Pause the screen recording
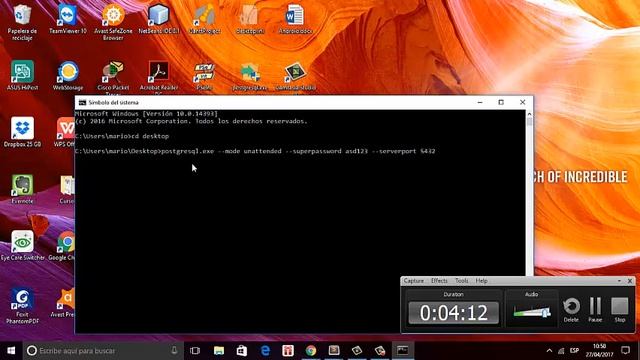Image resolution: width=640 pixels, height=360 pixels. tap(595, 310)
